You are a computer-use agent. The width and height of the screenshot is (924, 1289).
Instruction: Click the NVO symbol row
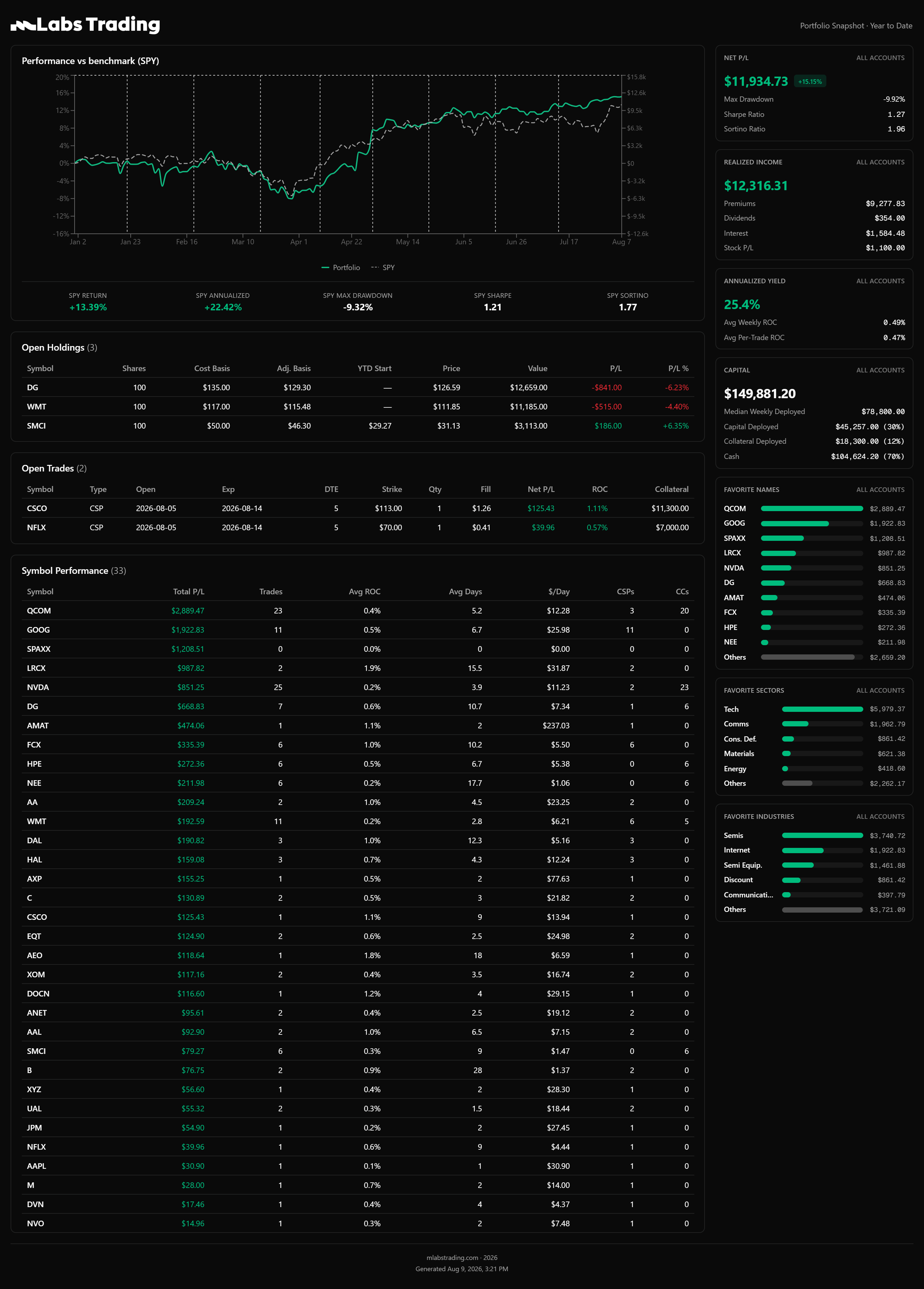pyautogui.click(x=358, y=1224)
